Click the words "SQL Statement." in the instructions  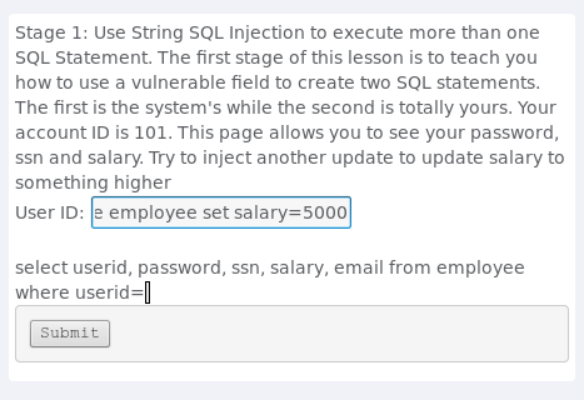[84, 58]
